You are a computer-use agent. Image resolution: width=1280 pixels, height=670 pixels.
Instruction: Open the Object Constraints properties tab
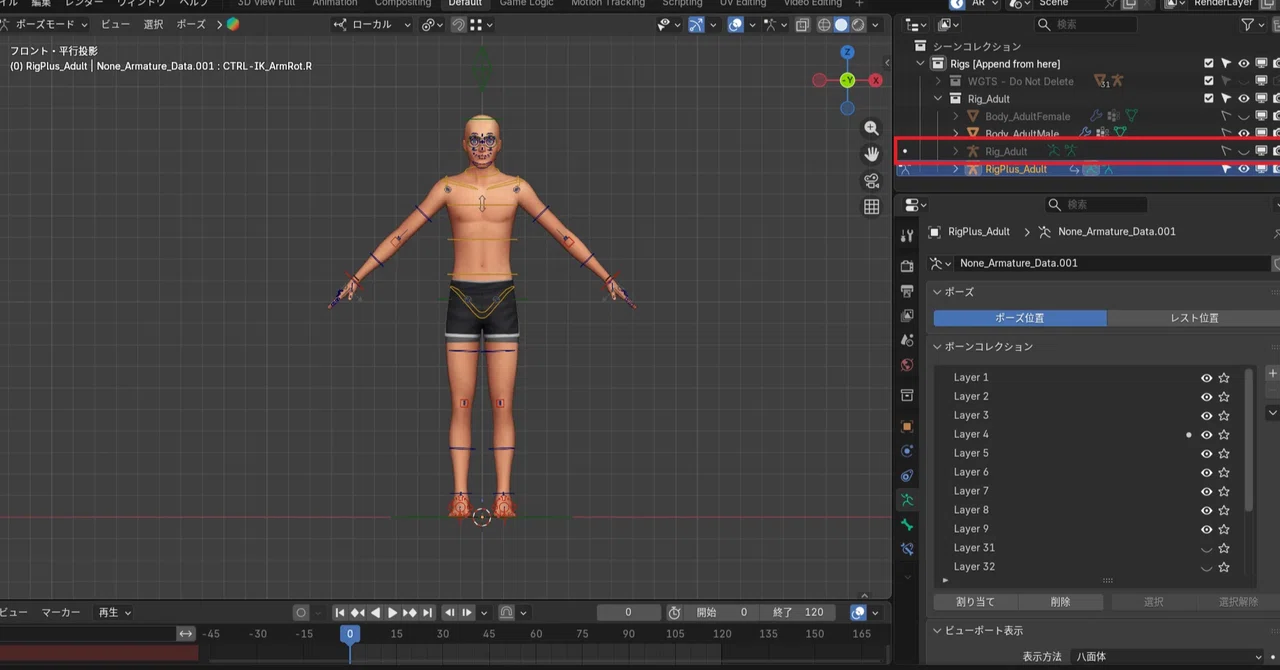pyautogui.click(x=907, y=476)
